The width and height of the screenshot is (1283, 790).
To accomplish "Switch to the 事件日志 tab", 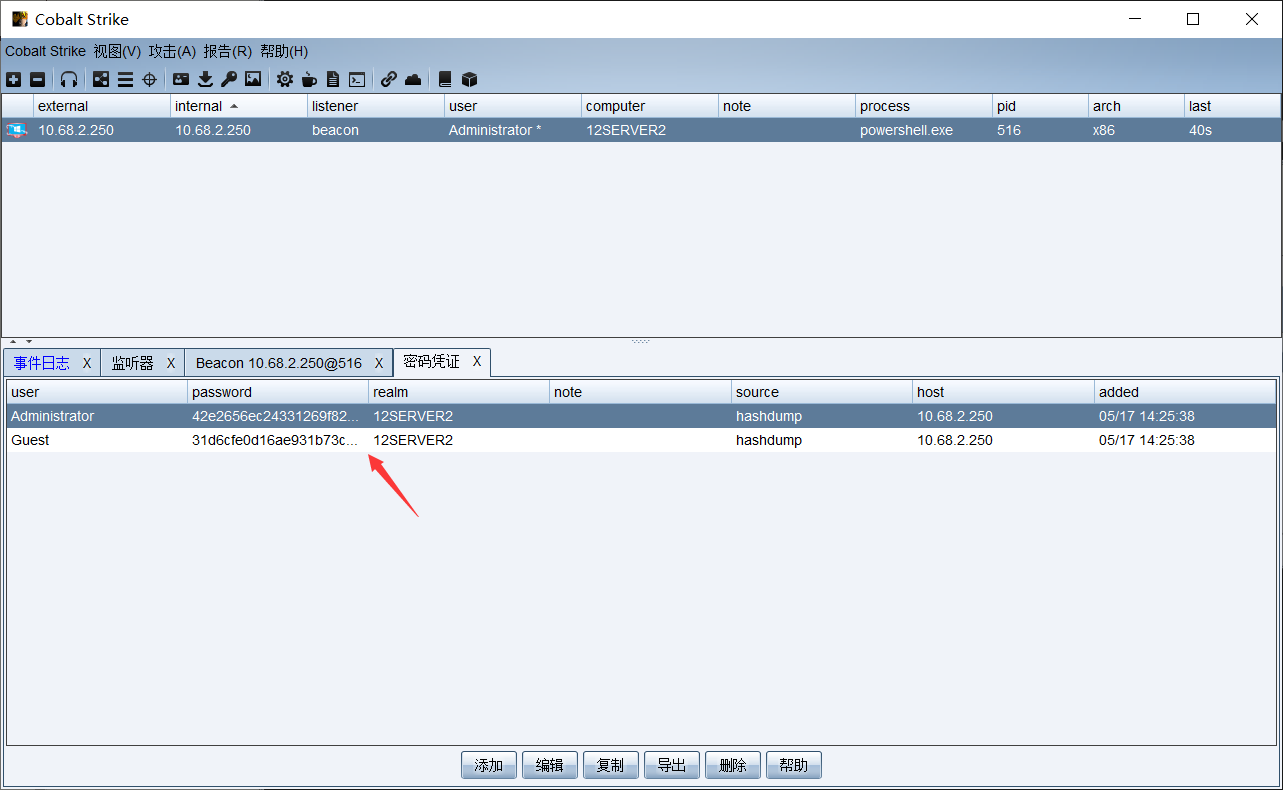I will tap(42, 363).
